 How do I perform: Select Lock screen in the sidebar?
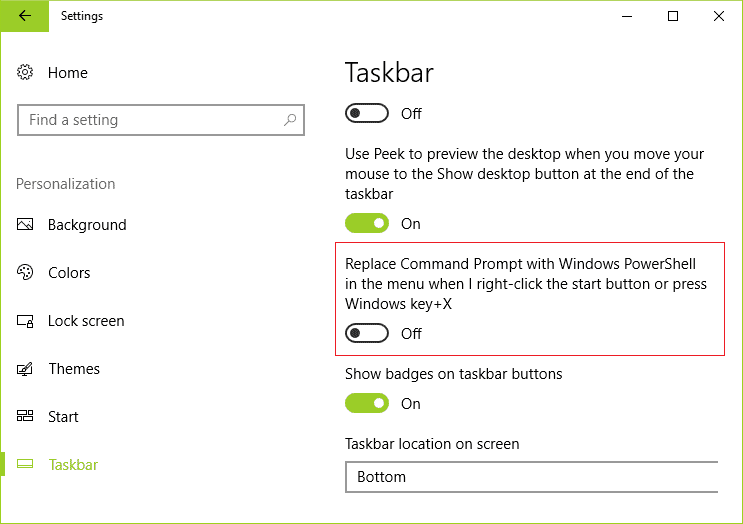(x=86, y=321)
